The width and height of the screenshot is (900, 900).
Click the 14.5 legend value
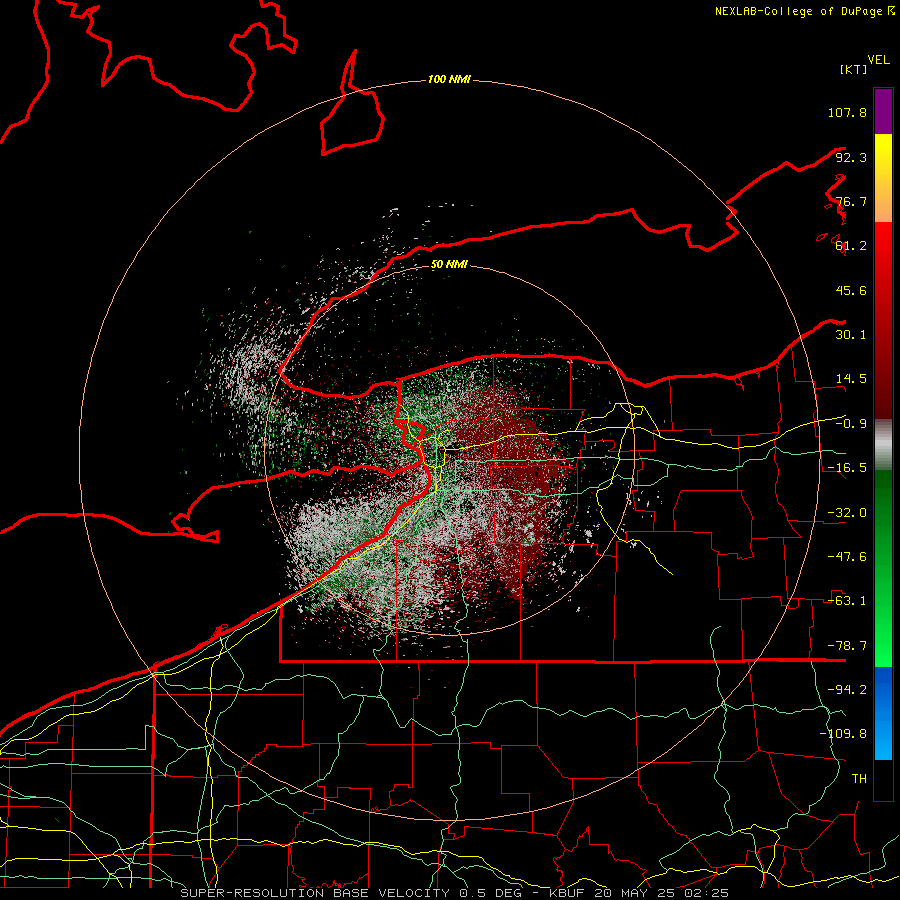[851, 379]
